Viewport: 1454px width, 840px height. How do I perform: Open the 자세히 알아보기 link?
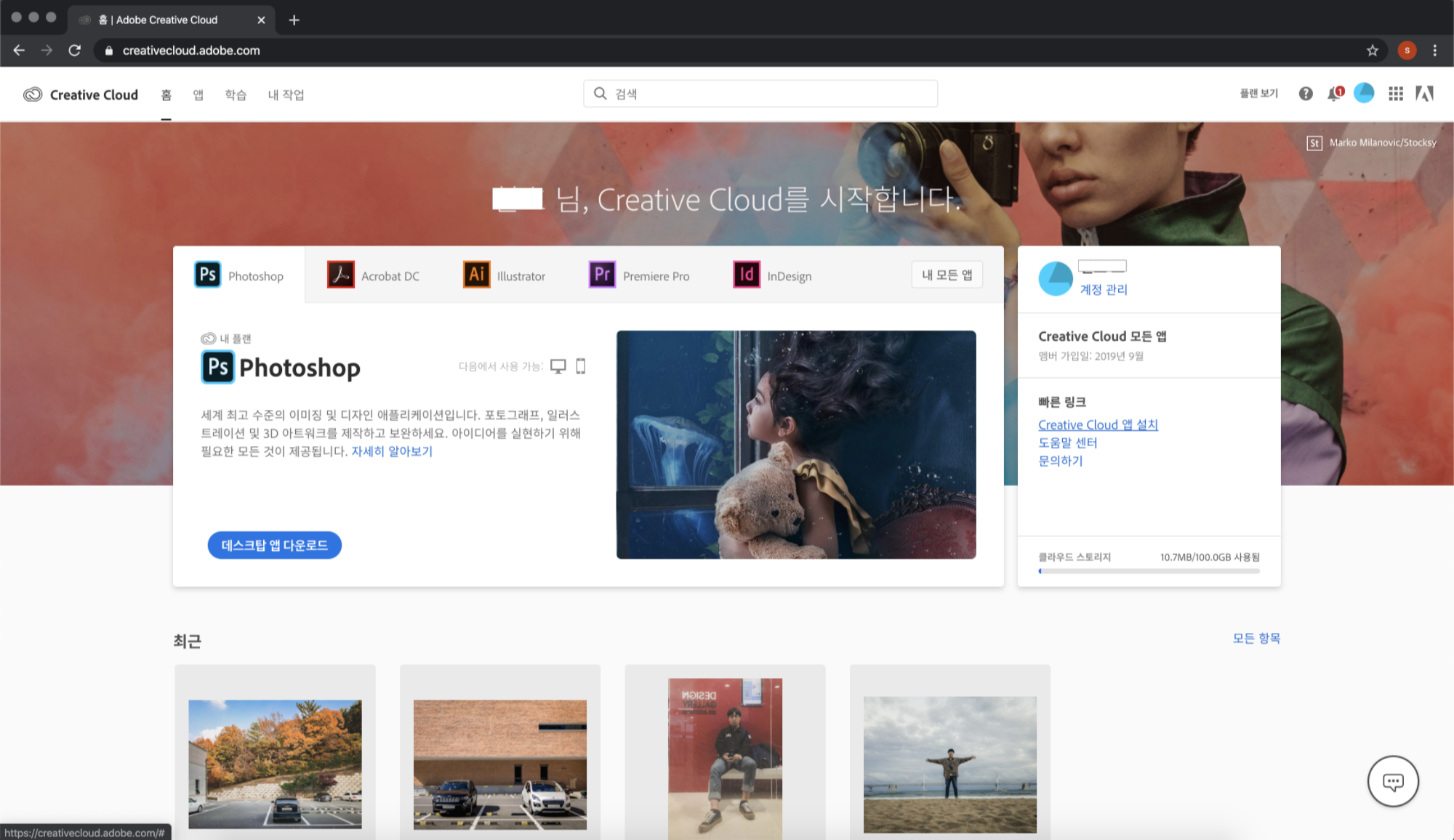coord(392,451)
